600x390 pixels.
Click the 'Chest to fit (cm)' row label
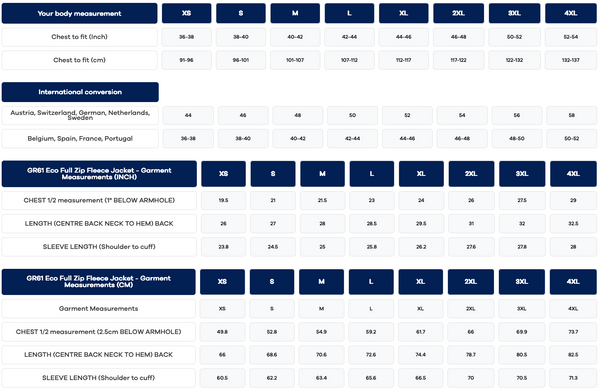click(x=80, y=60)
